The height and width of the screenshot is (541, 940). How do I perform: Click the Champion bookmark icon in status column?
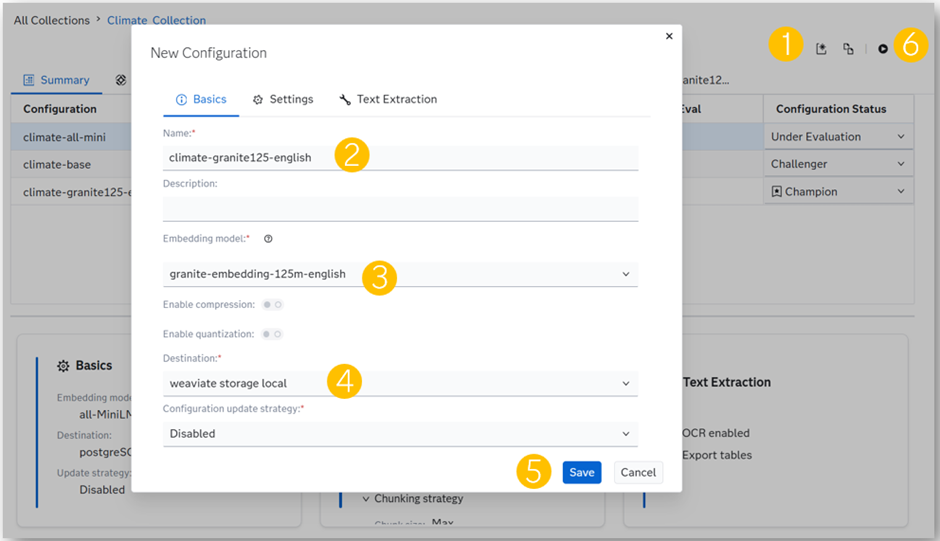(x=777, y=191)
